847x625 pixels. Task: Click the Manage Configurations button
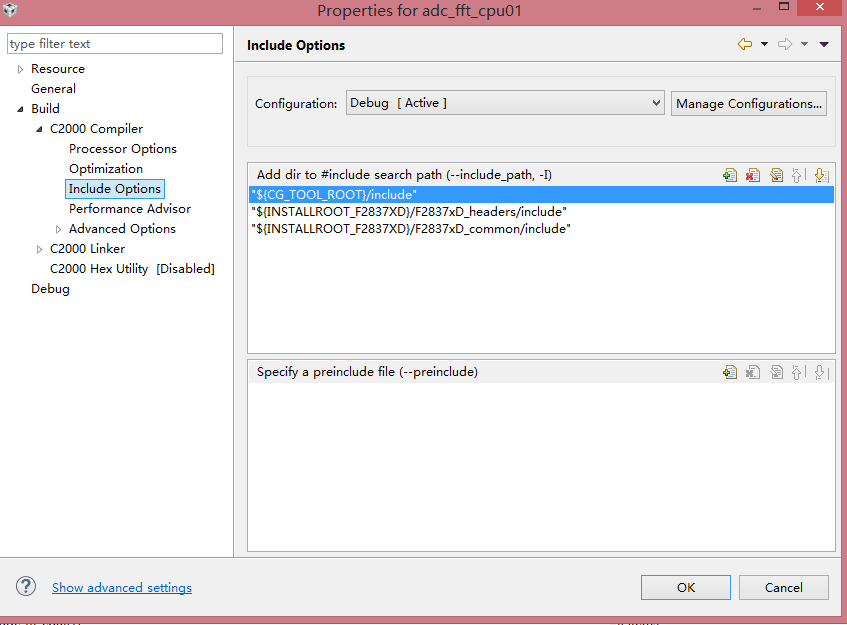click(749, 103)
